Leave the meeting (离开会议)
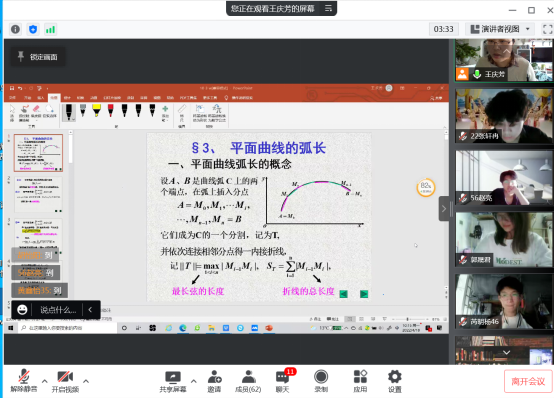554x398 pixels. coord(528,381)
